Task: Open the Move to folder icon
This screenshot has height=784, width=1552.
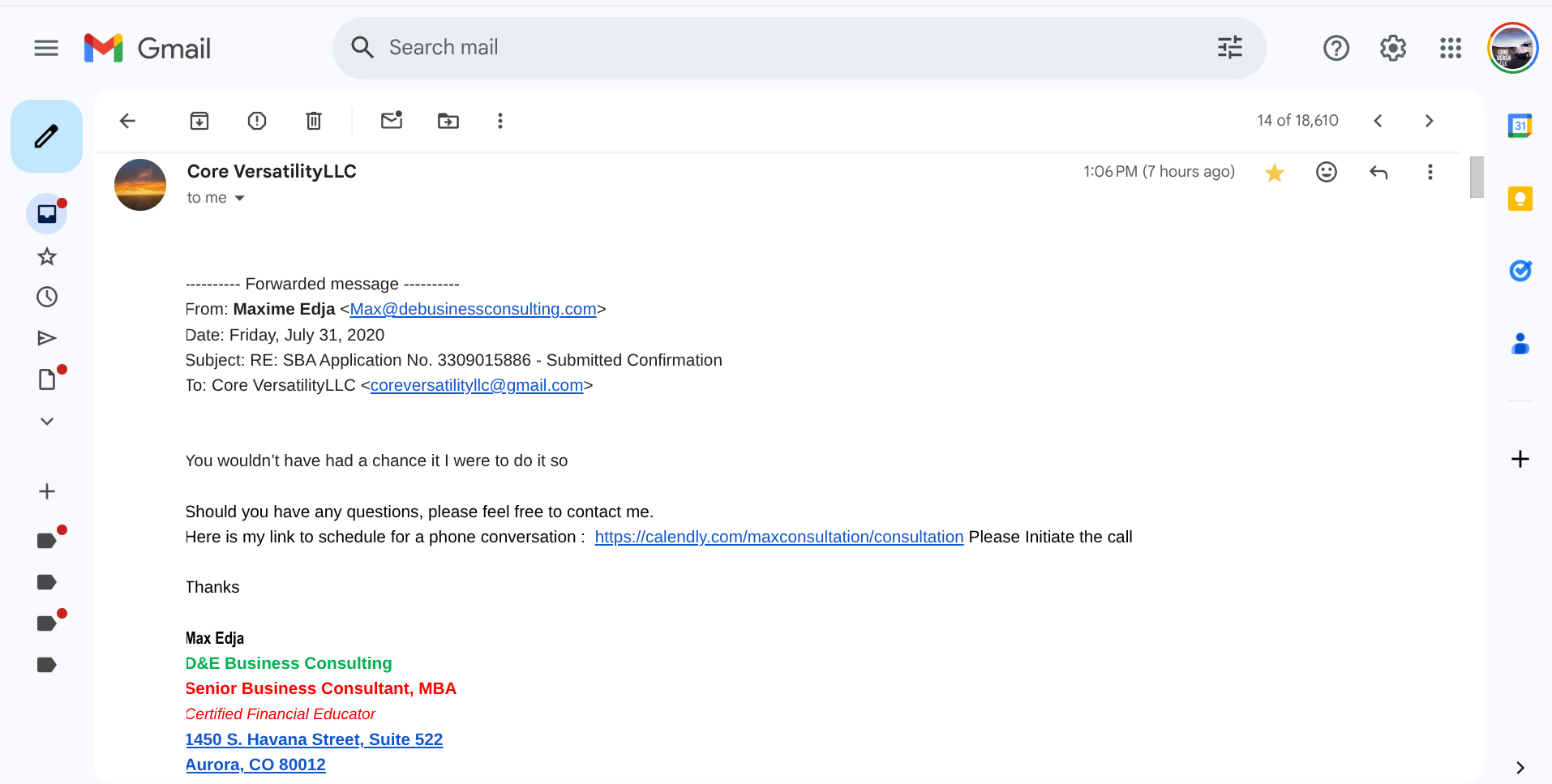Action: click(448, 121)
